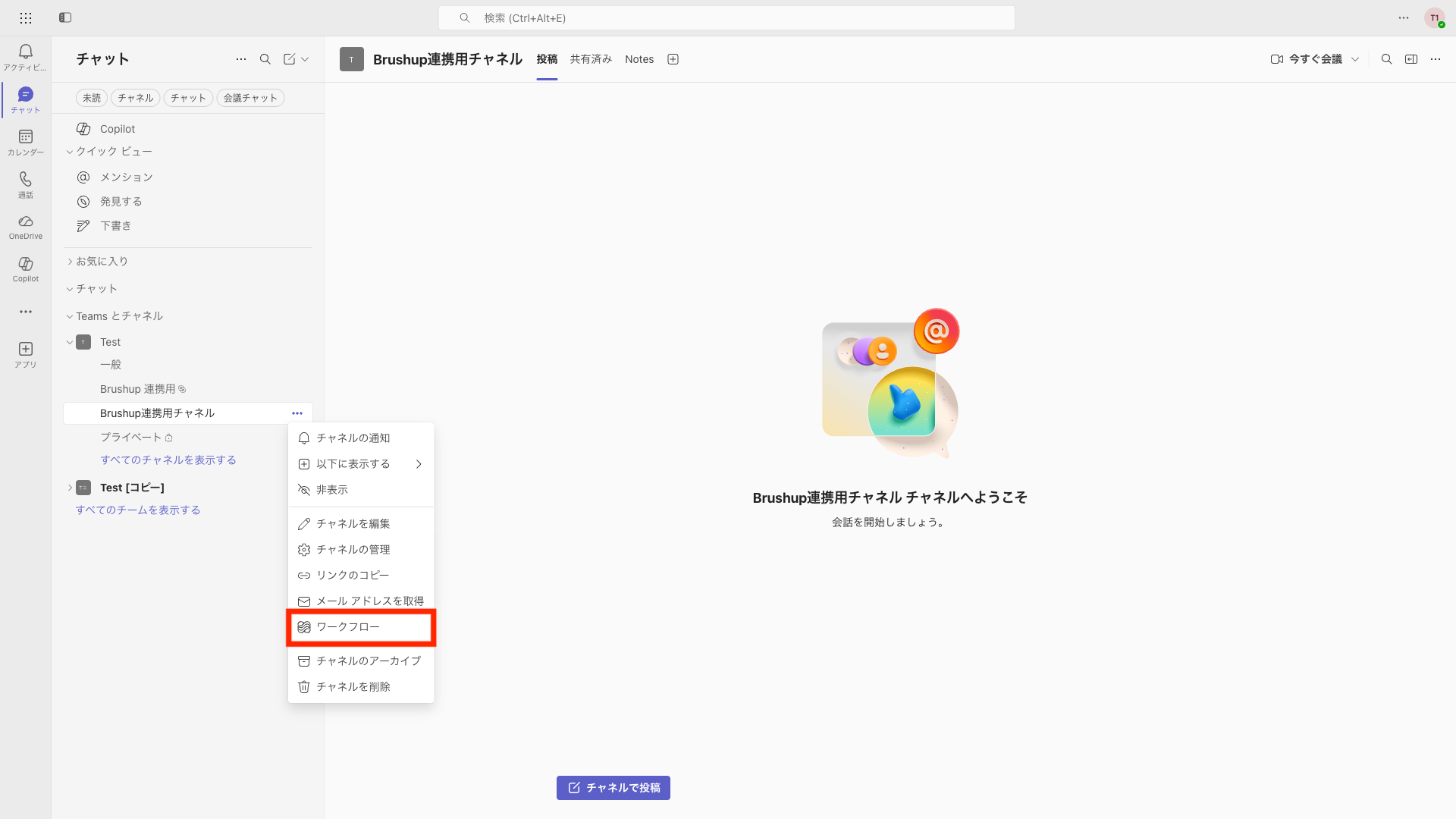This screenshot has height=819, width=1456.
Task: Start 今すぐ会議 meeting
Action: click(x=1307, y=59)
